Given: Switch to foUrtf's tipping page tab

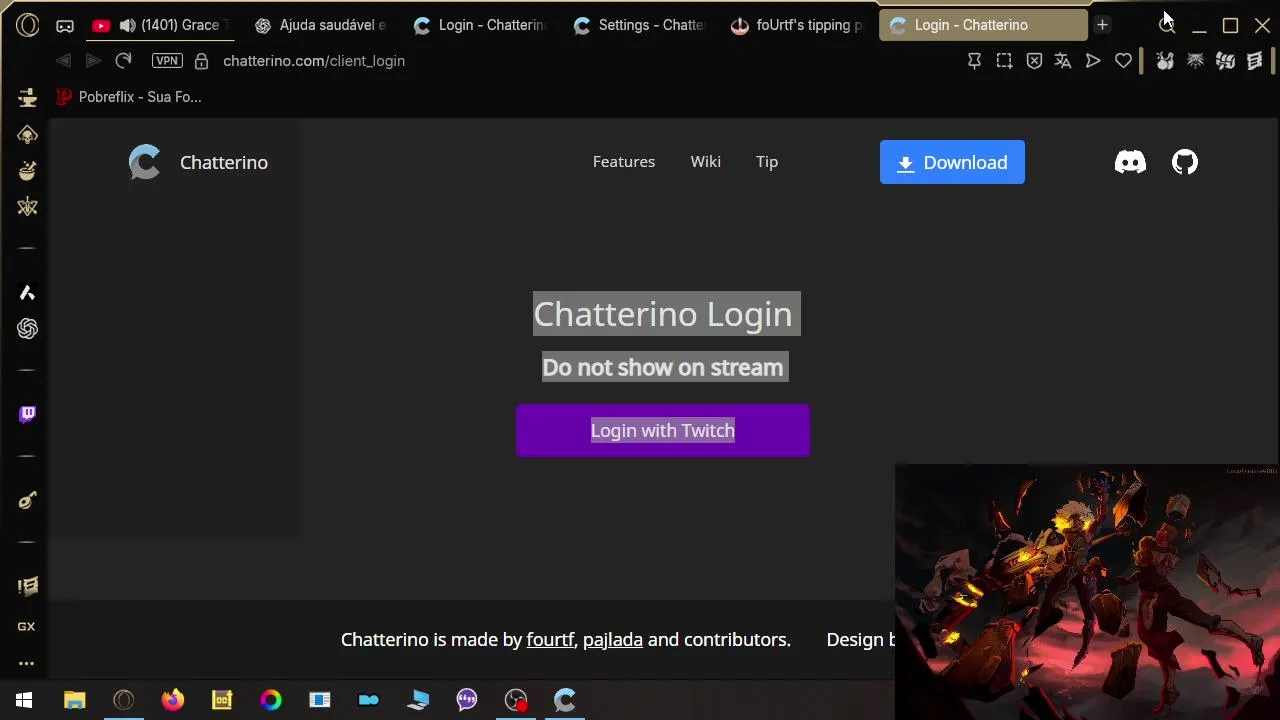Looking at the screenshot, I should pyautogui.click(x=798, y=25).
